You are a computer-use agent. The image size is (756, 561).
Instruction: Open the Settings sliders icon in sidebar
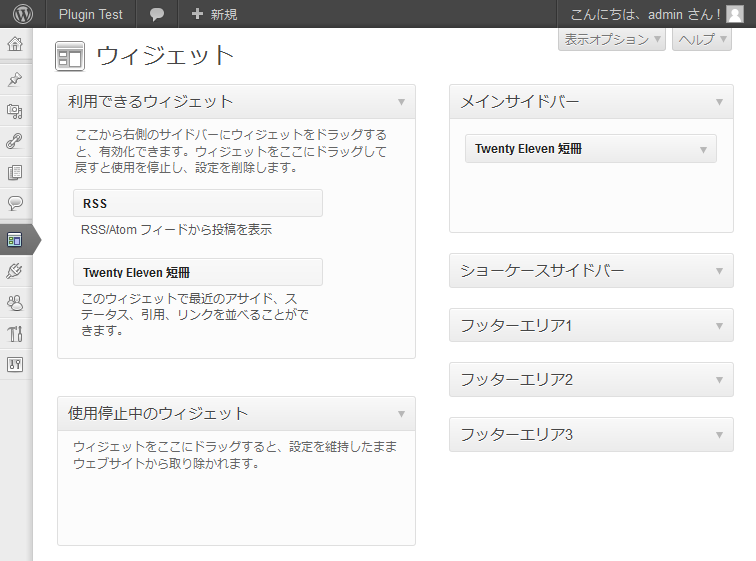[15, 364]
